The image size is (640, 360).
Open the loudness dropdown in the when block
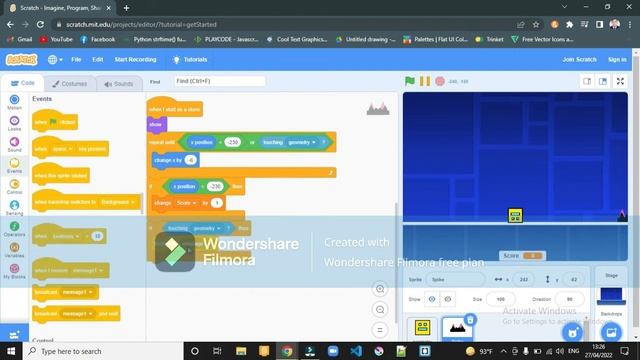pos(65,236)
